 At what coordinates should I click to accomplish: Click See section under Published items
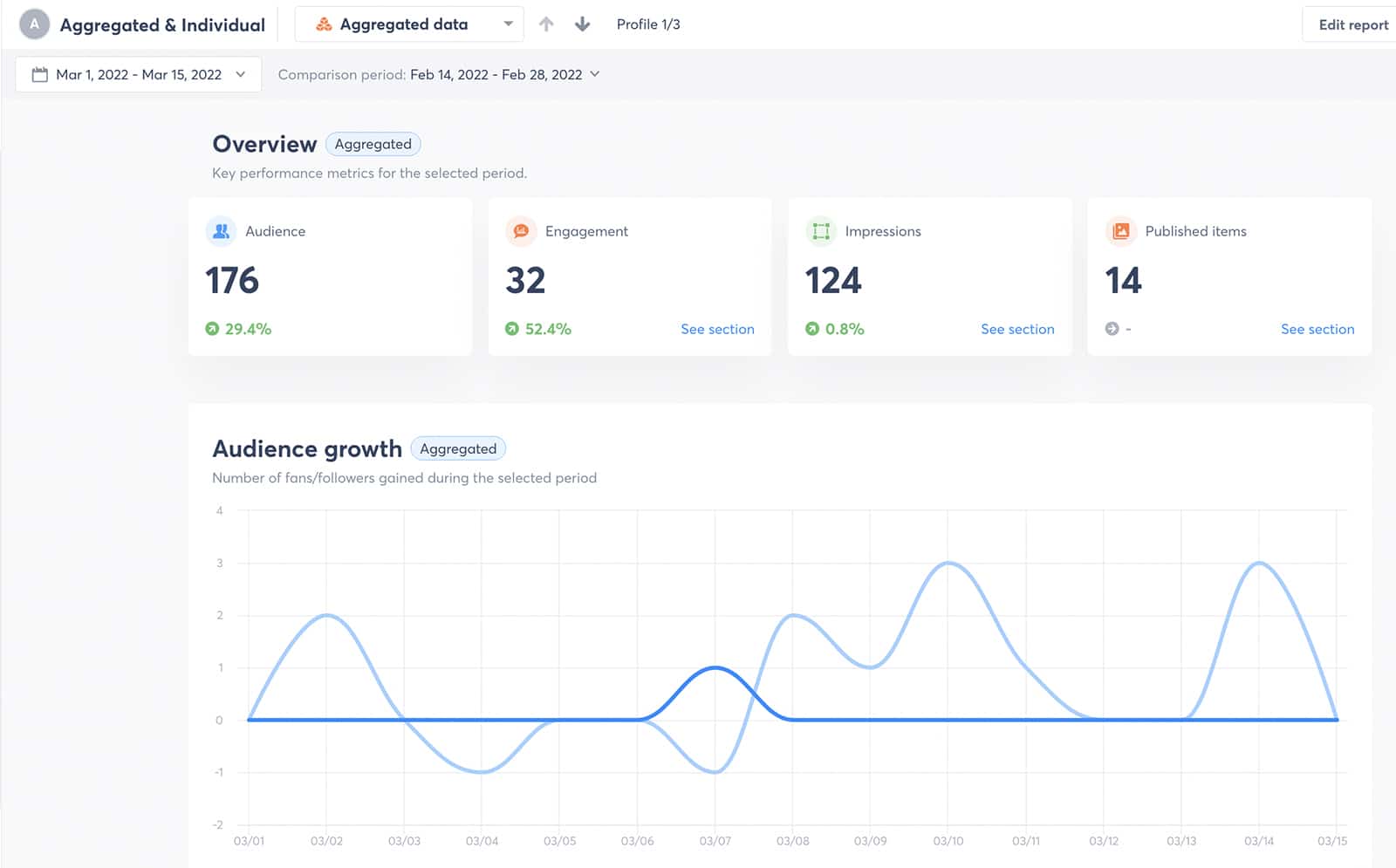[1317, 329]
